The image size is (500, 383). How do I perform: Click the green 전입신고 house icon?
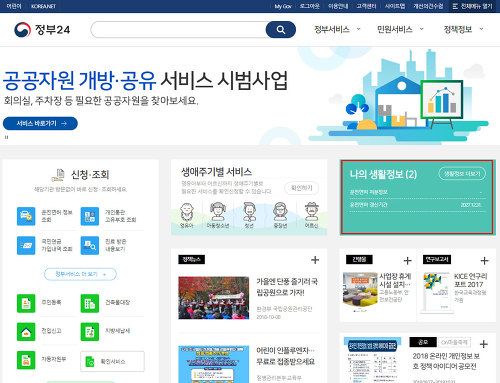[26, 332]
